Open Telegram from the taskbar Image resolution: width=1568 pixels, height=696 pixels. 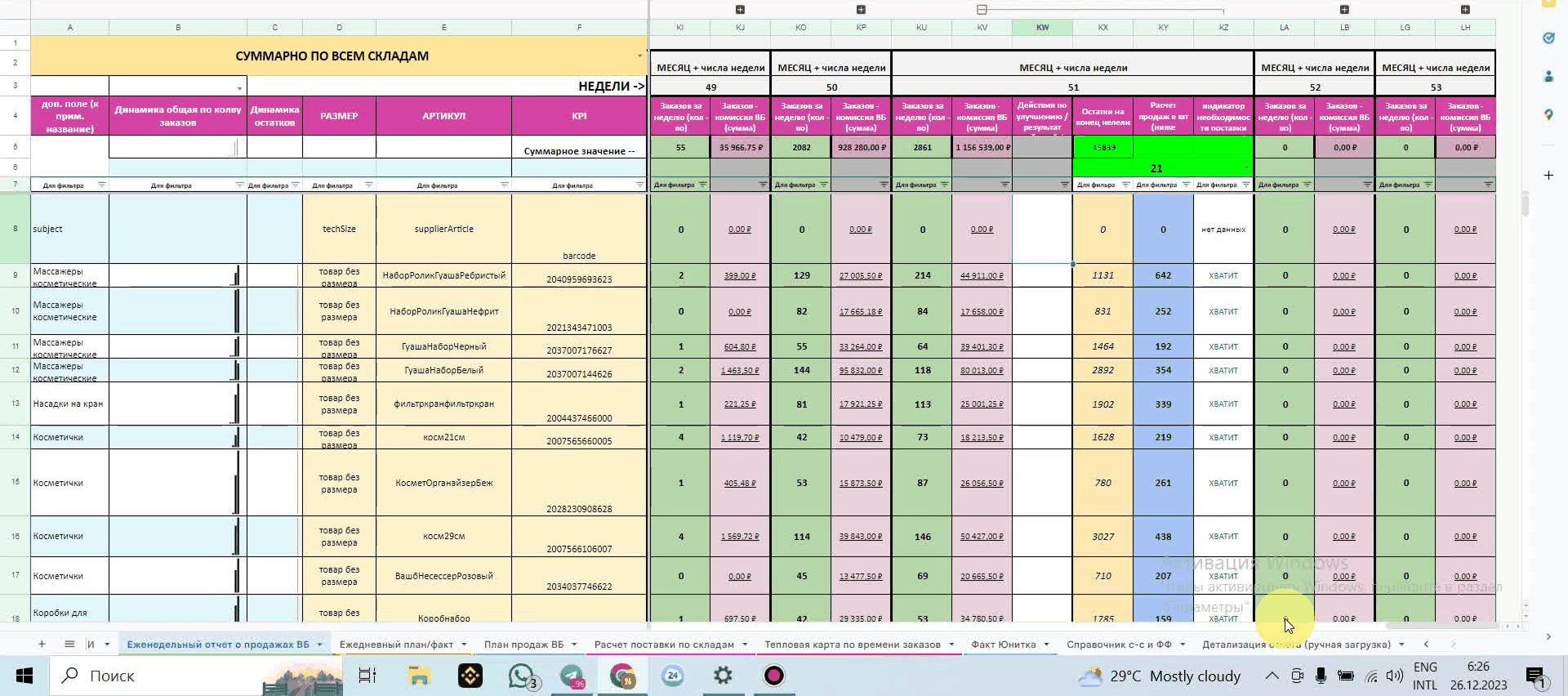pyautogui.click(x=572, y=676)
